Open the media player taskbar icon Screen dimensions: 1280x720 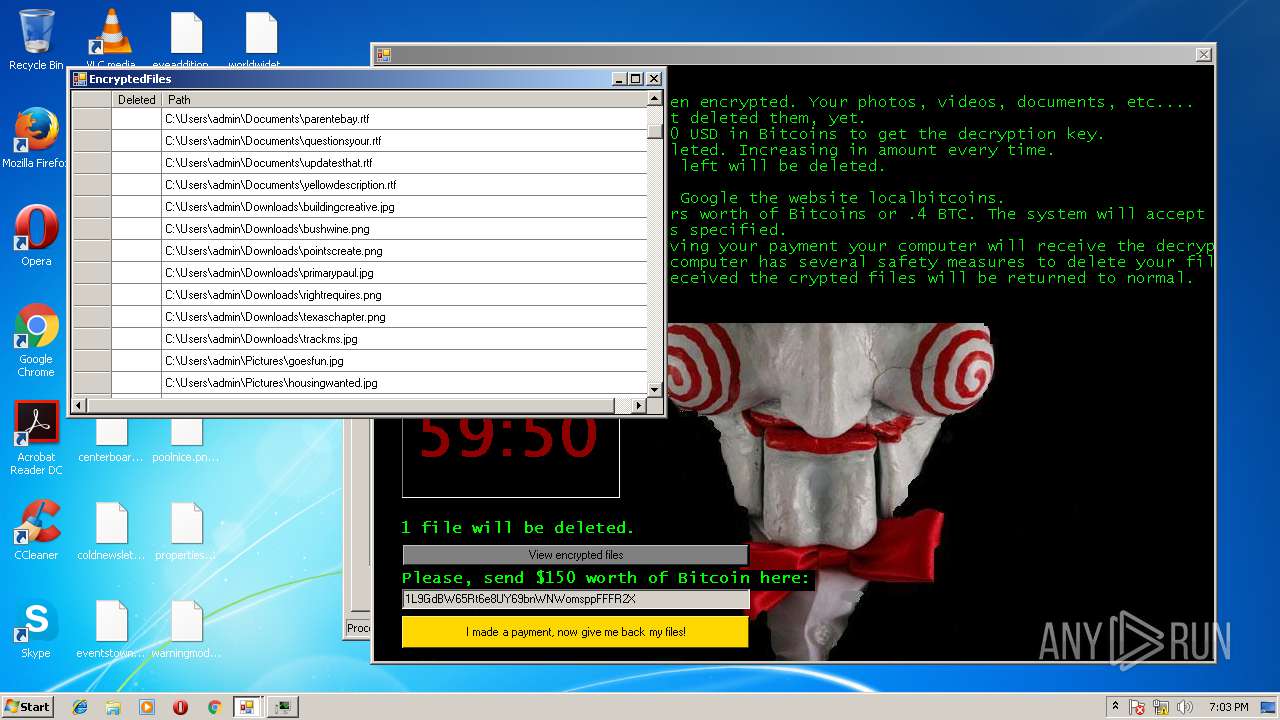(147, 707)
